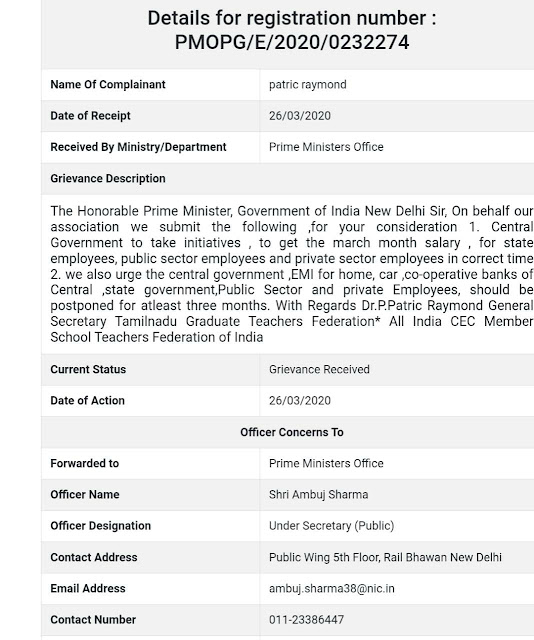The width and height of the screenshot is (534, 640).
Task: Click the Current Status label
Action: [88, 369]
